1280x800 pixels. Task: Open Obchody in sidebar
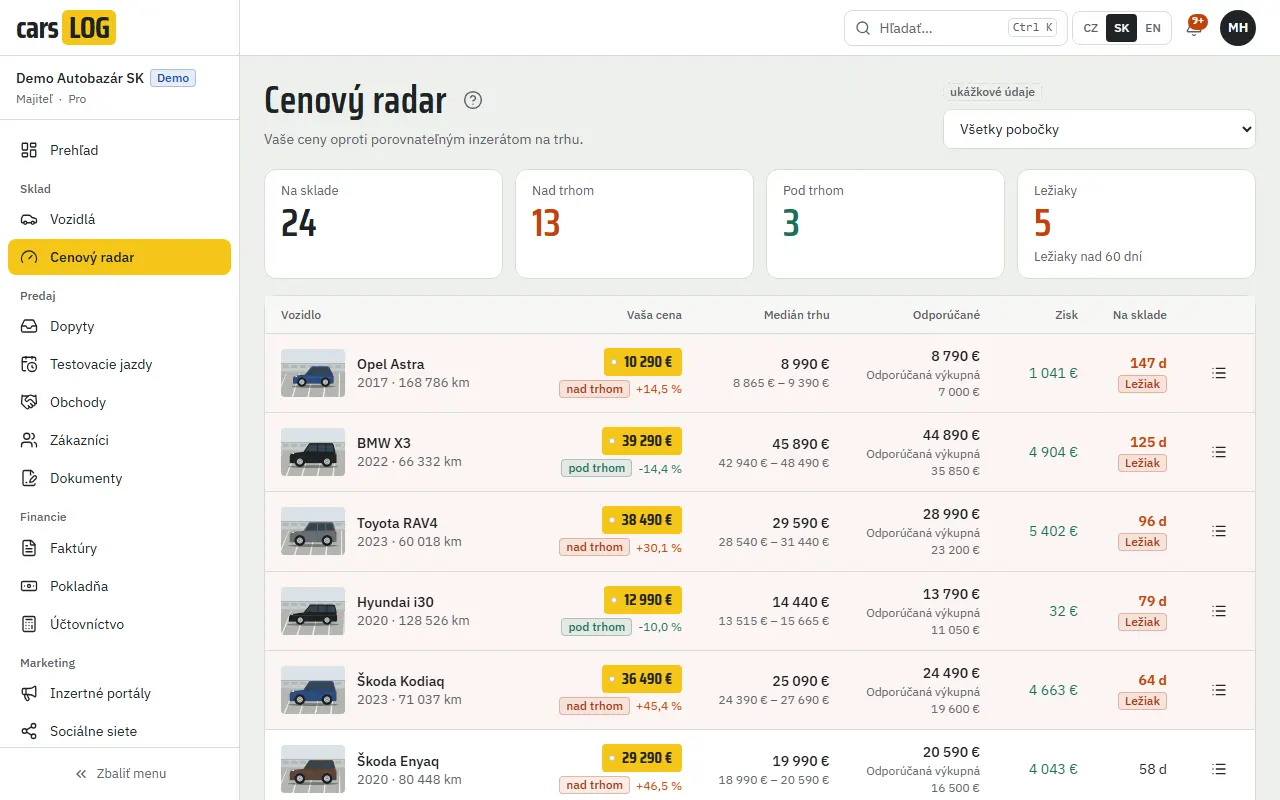(119, 402)
